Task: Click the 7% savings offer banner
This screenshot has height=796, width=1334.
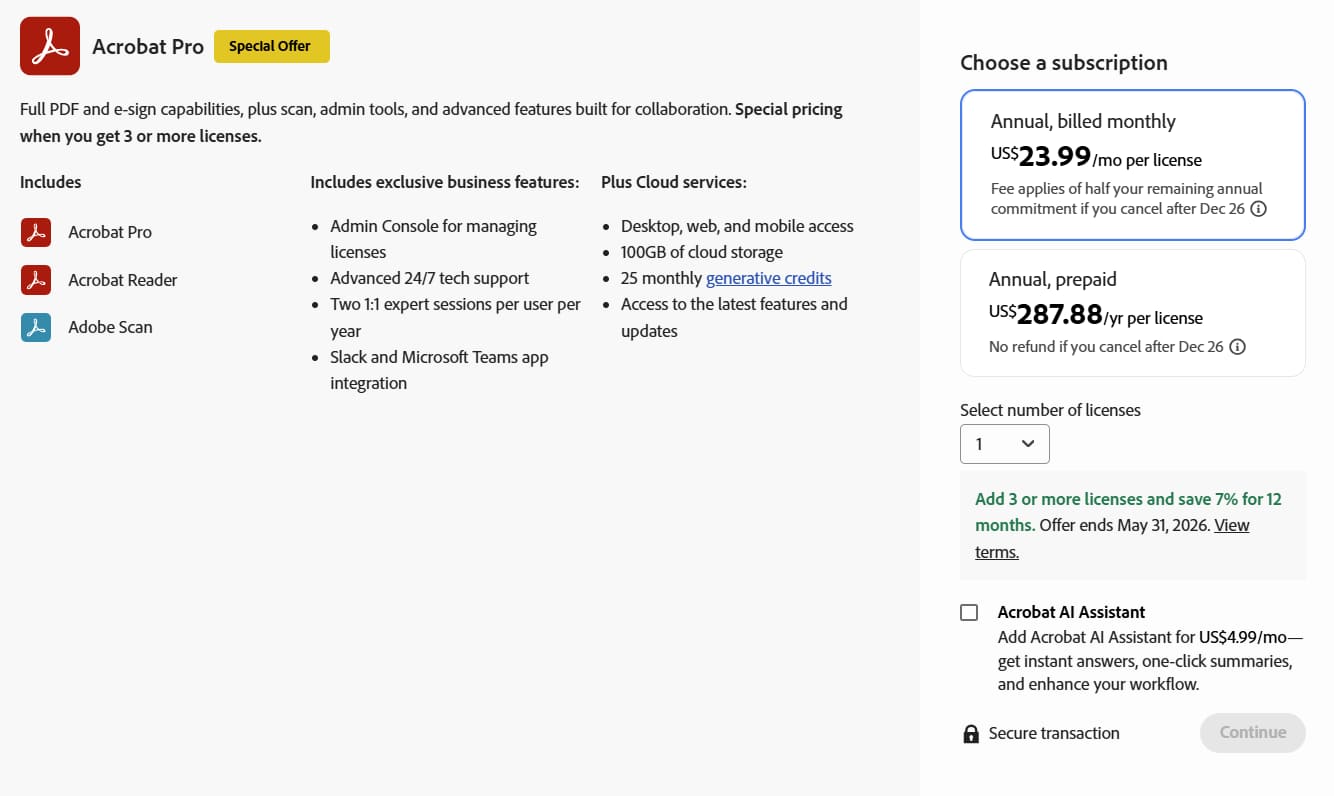Action: click(x=1132, y=524)
